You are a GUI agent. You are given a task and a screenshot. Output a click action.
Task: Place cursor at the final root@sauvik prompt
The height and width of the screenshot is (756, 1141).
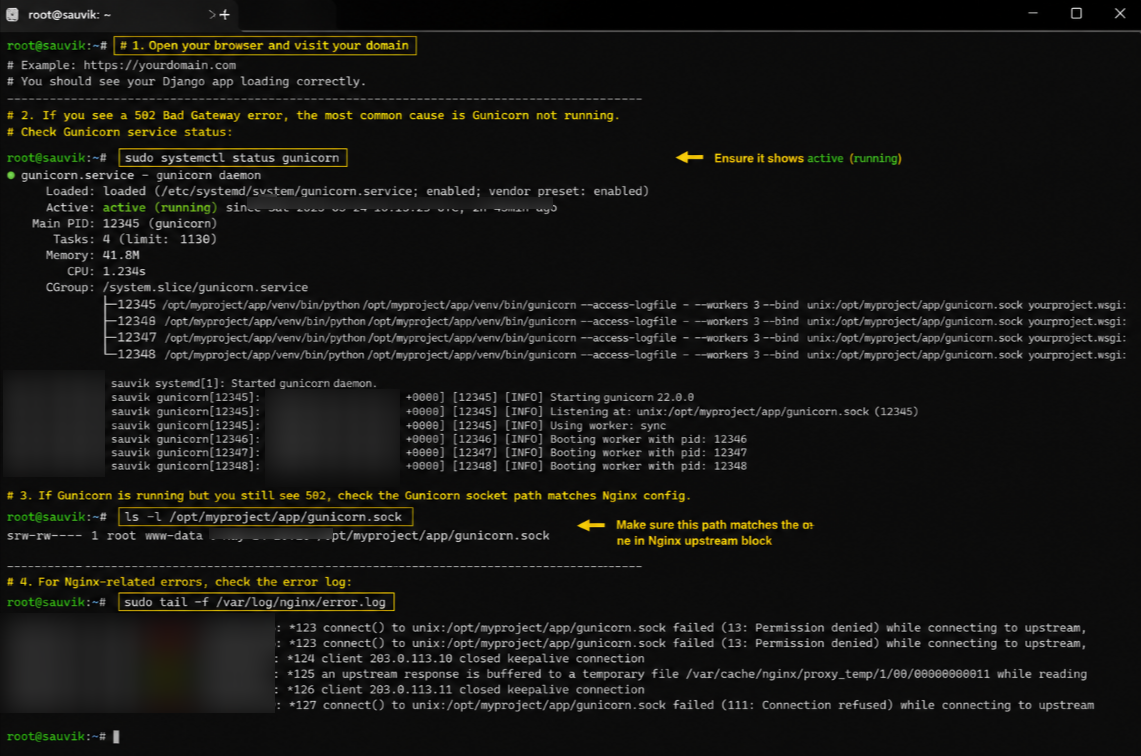116,736
